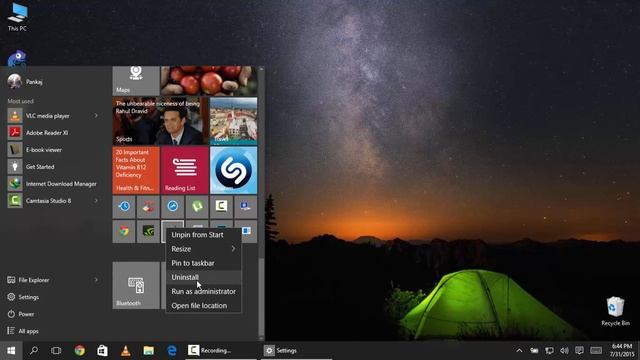Open the Maps tile

136,80
